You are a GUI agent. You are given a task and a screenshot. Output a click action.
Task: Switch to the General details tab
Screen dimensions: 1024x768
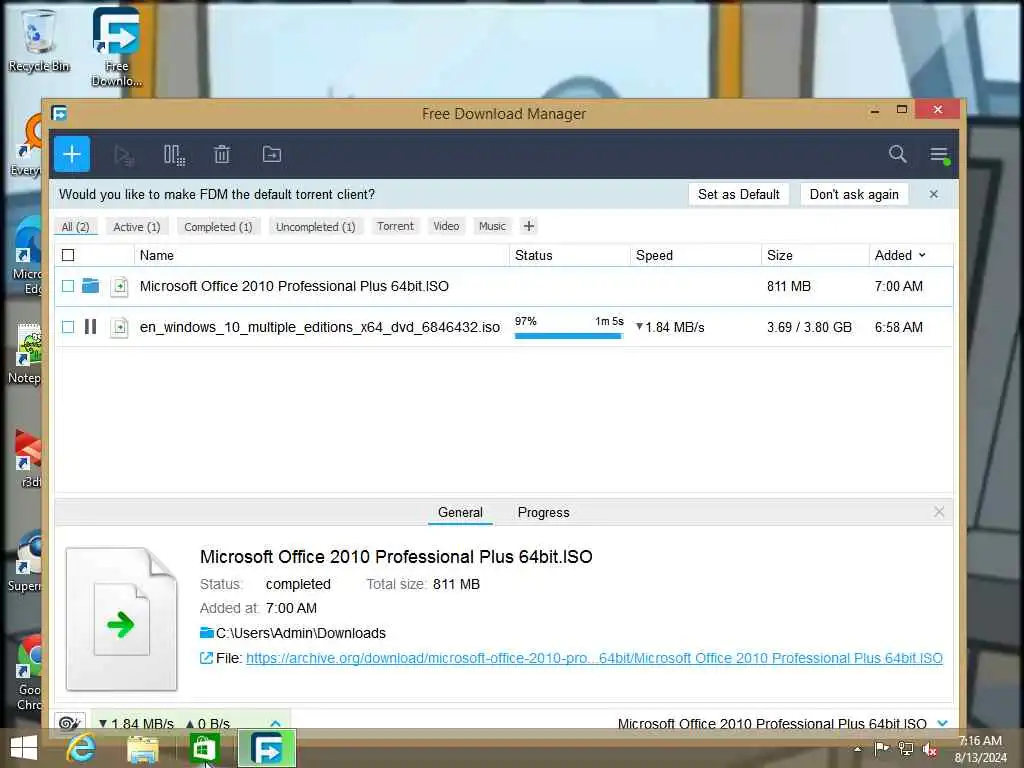coord(460,513)
